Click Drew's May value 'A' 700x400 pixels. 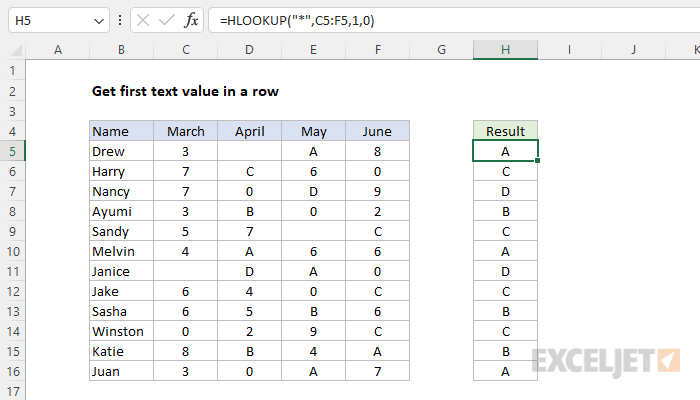pos(313,151)
